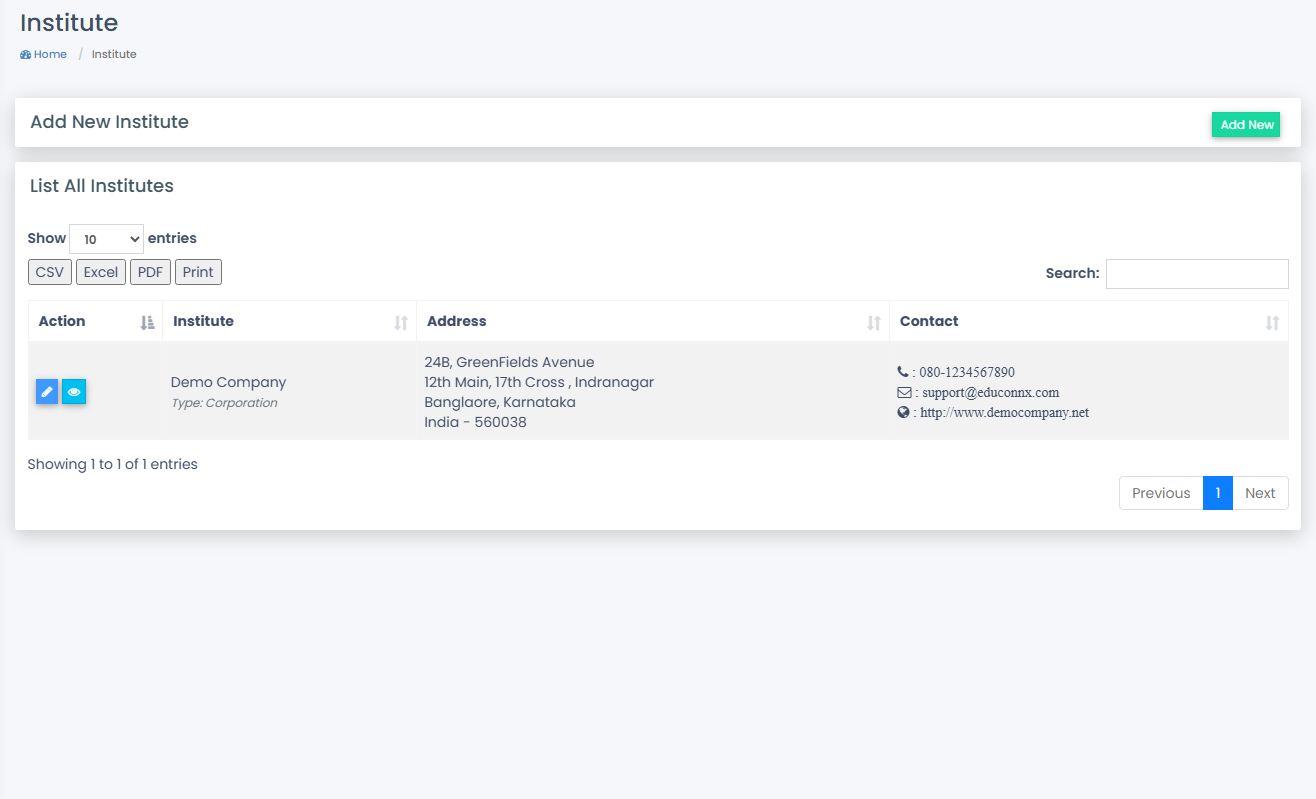Viewport: 1316px width, 799px height.
Task: Focus the Search input field
Action: (1197, 274)
